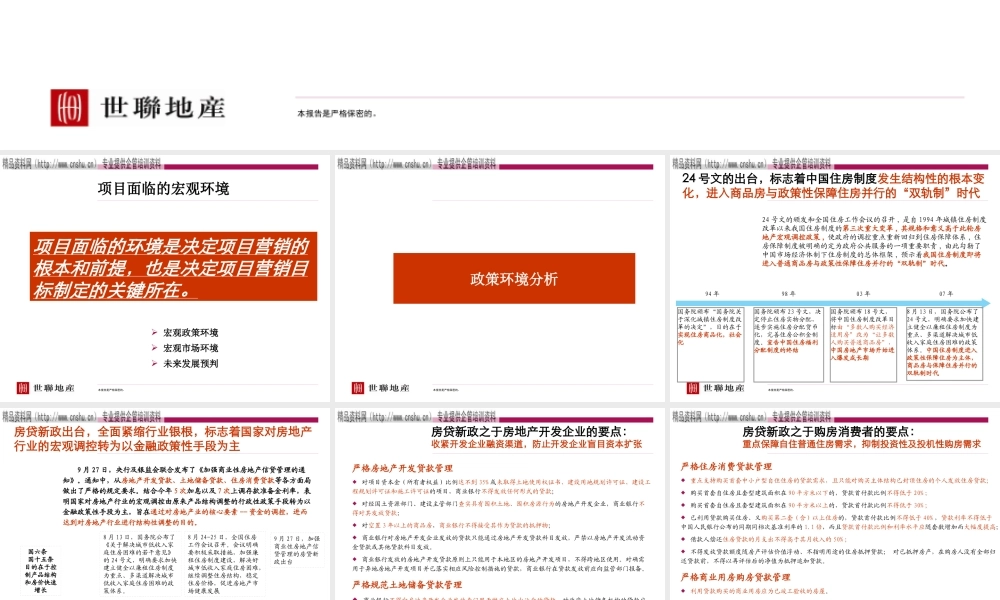Image resolution: width=1000 pixels, height=600 pixels.
Task: Click the 94年 timeline label
Action: coord(712,294)
